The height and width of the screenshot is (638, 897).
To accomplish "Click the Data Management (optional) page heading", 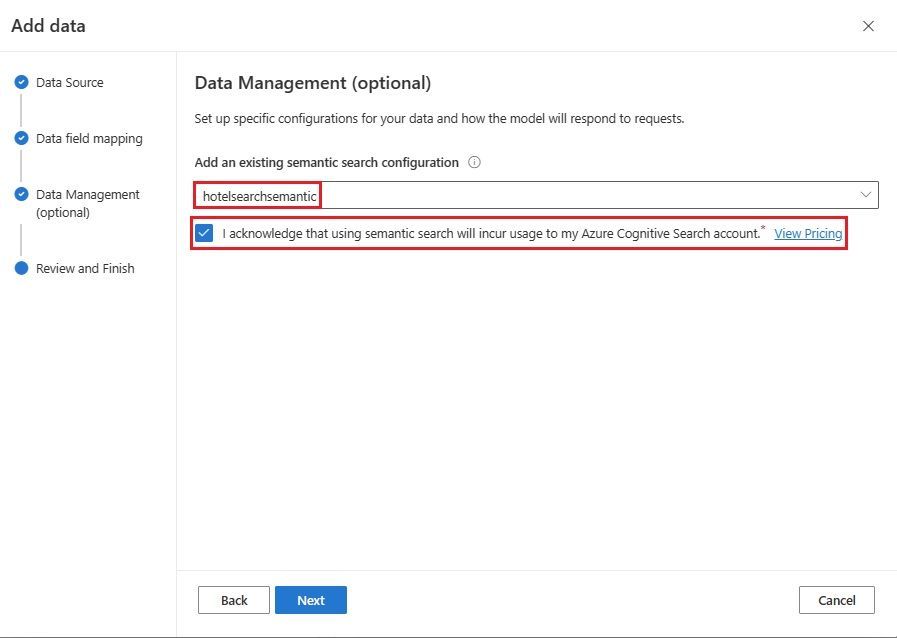I will 312,83.
